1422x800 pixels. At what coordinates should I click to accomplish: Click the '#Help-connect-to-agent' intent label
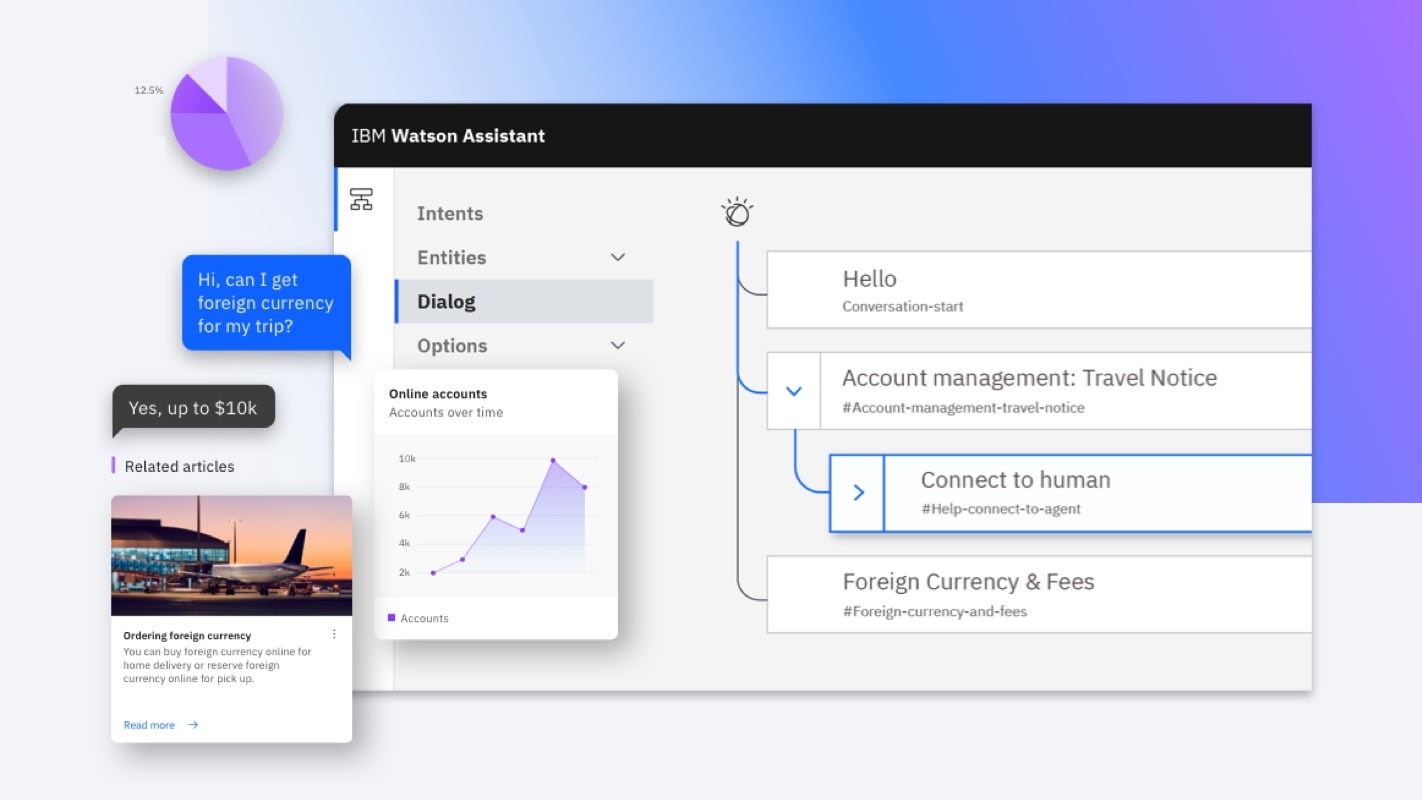point(1001,509)
